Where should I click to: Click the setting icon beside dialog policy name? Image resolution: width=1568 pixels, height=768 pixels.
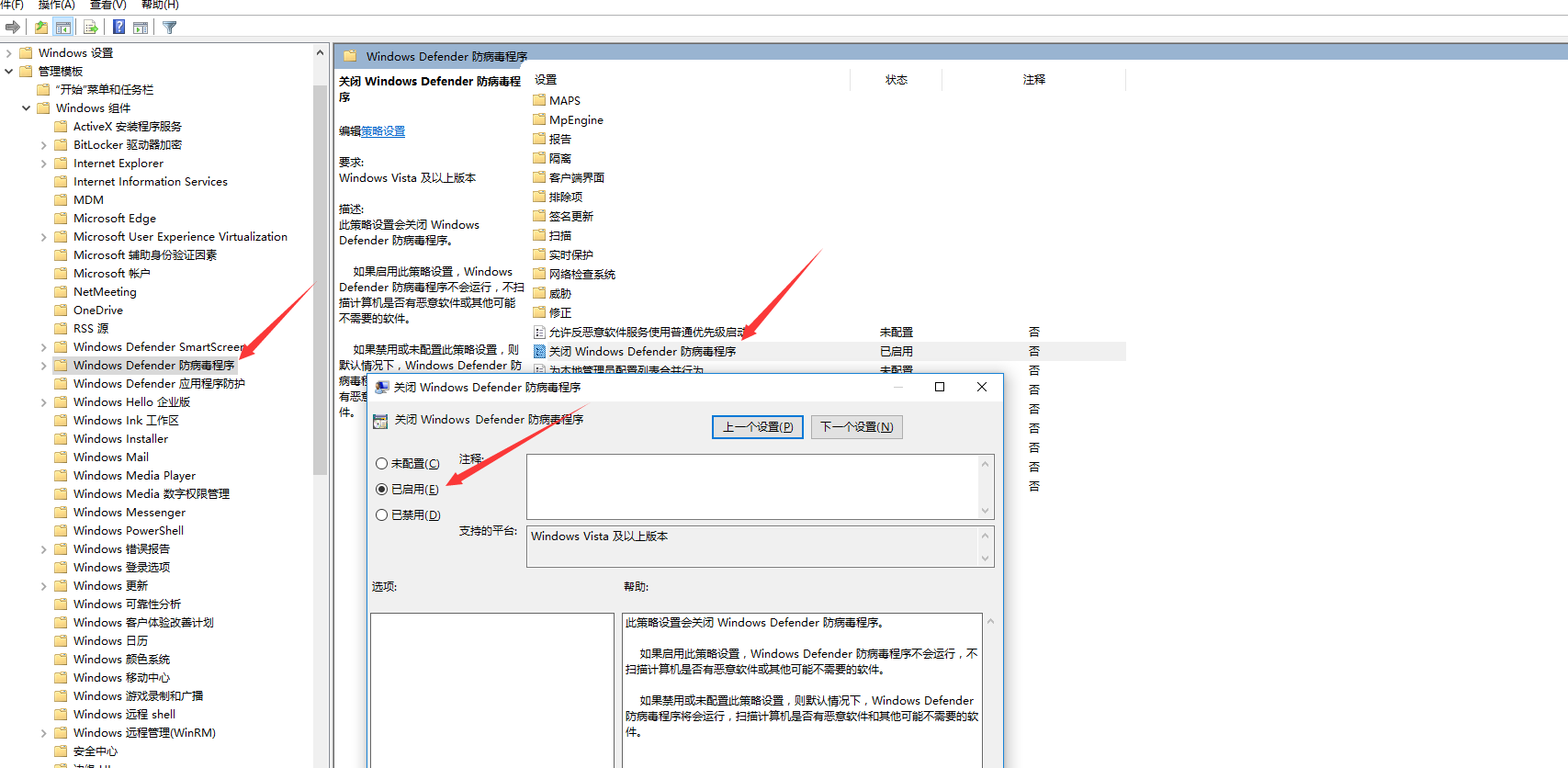point(380,421)
